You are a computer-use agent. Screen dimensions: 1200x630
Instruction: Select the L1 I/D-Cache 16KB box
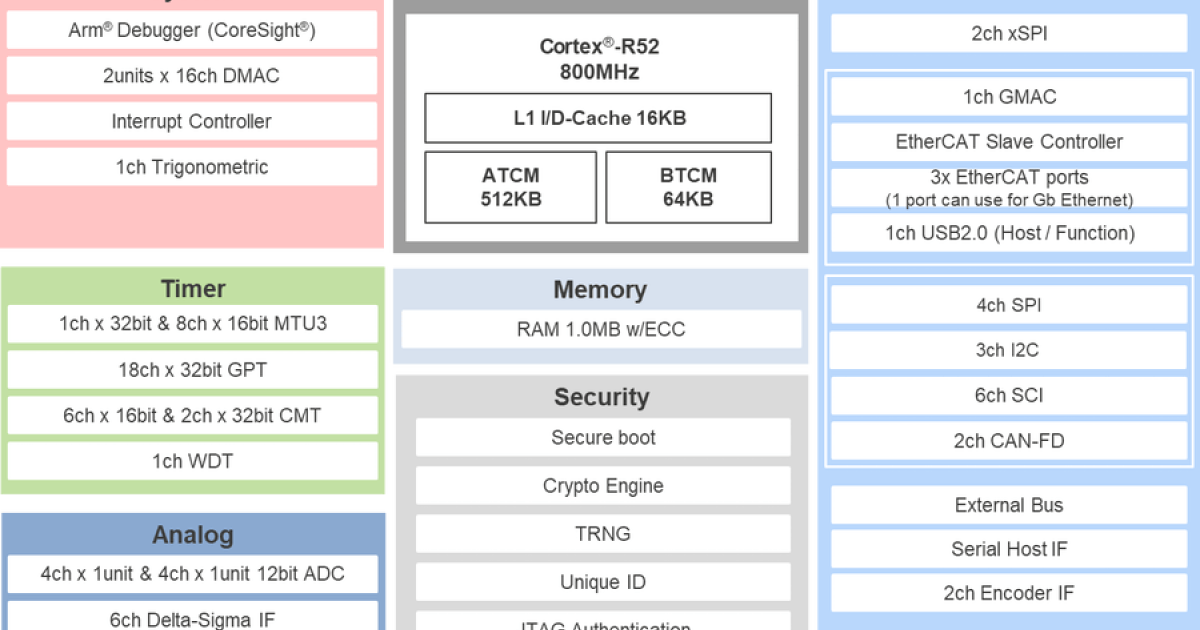point(598,117)
